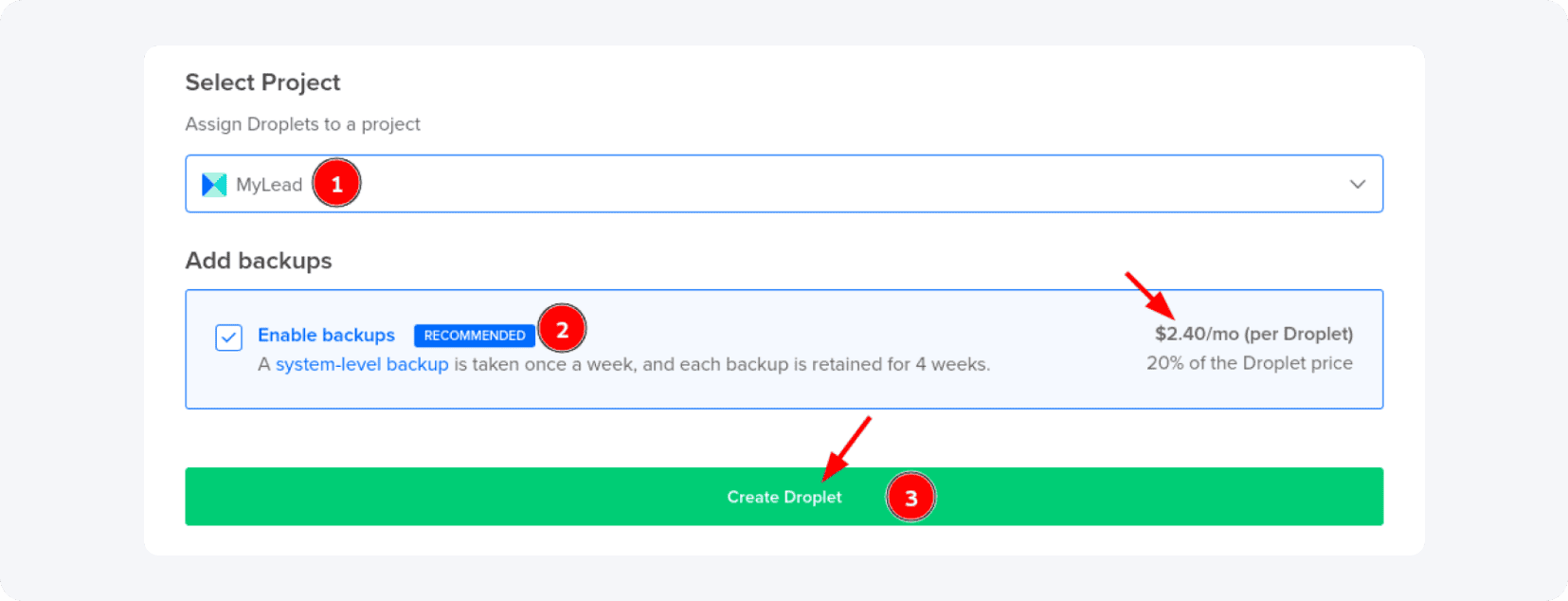The width and height of the screenshot is (1568, 601).
Task: Click the red numbered badge 3
Action: click(x=911, y=496)
